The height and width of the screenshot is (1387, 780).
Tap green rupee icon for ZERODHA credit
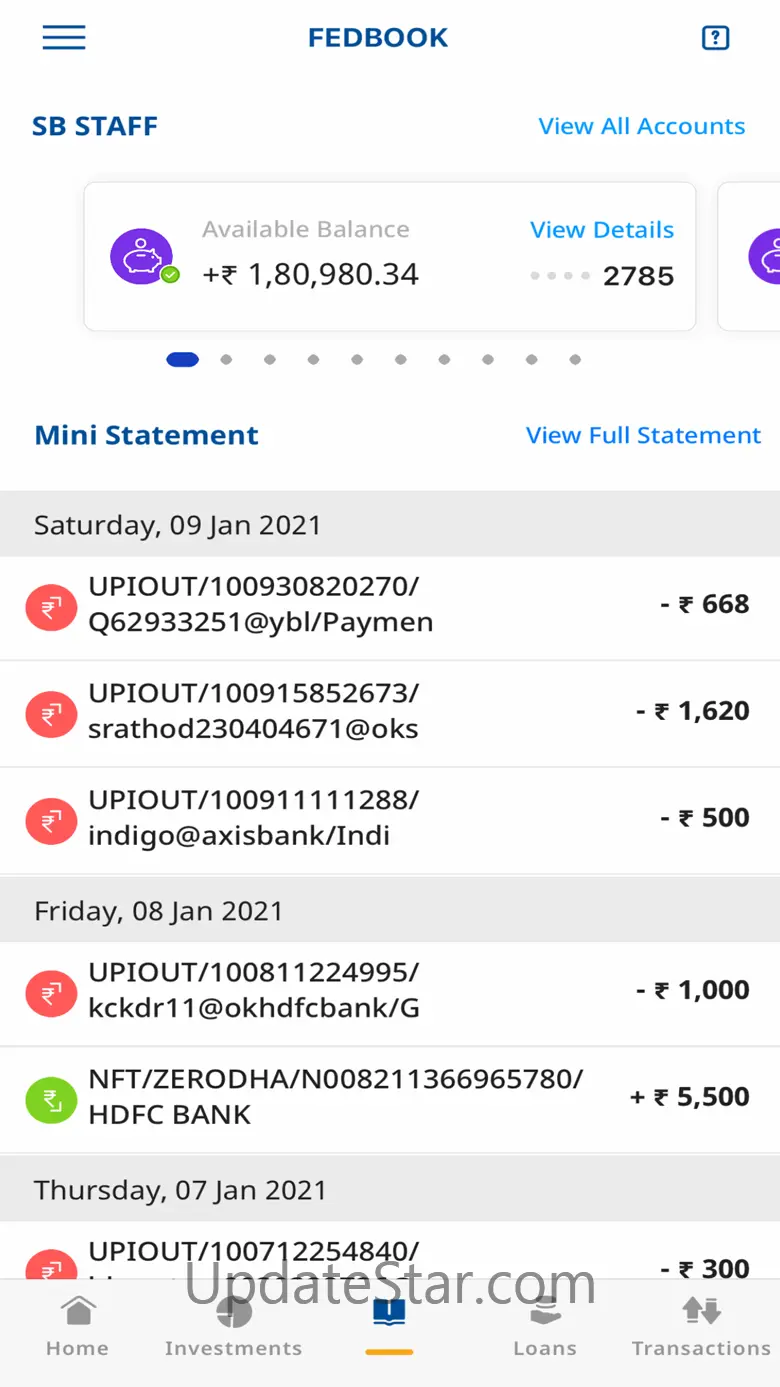point(51,1100)
